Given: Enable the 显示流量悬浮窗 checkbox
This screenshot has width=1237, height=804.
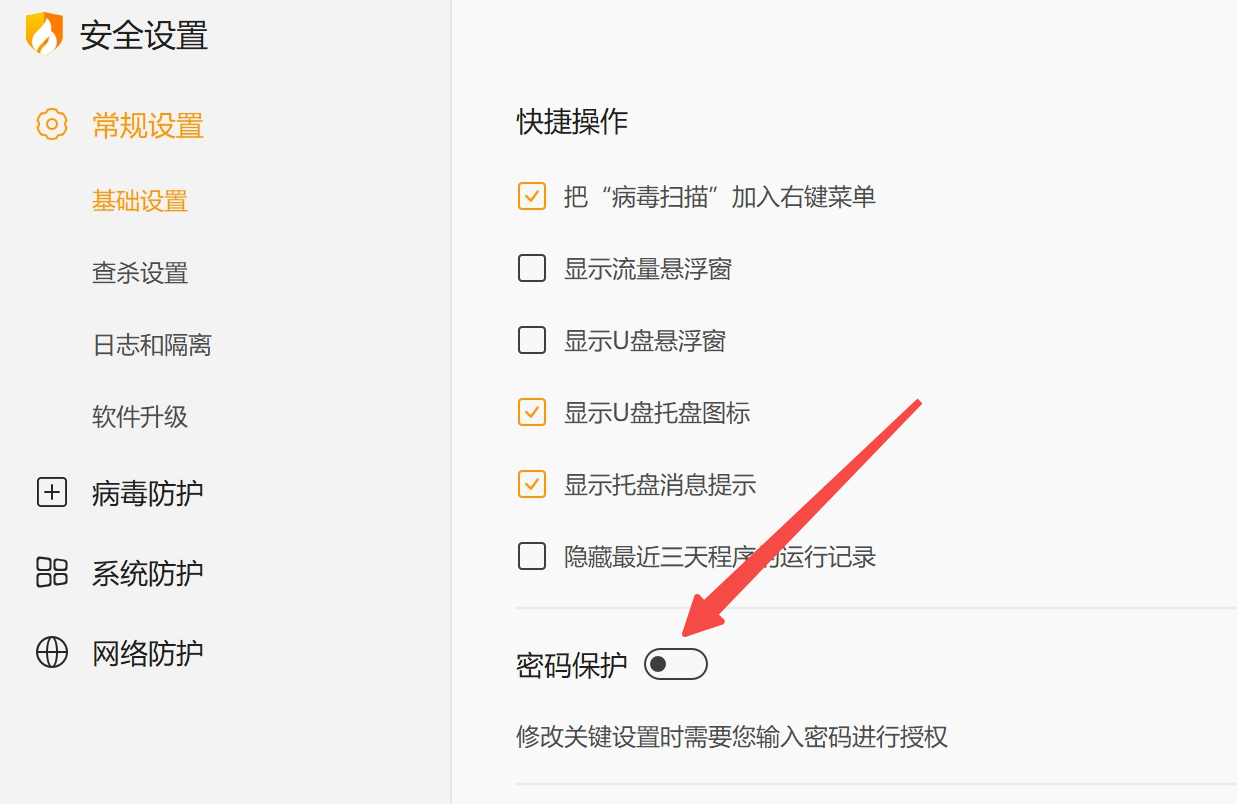Looking at the screenshot, I should [x=532, y=268].
